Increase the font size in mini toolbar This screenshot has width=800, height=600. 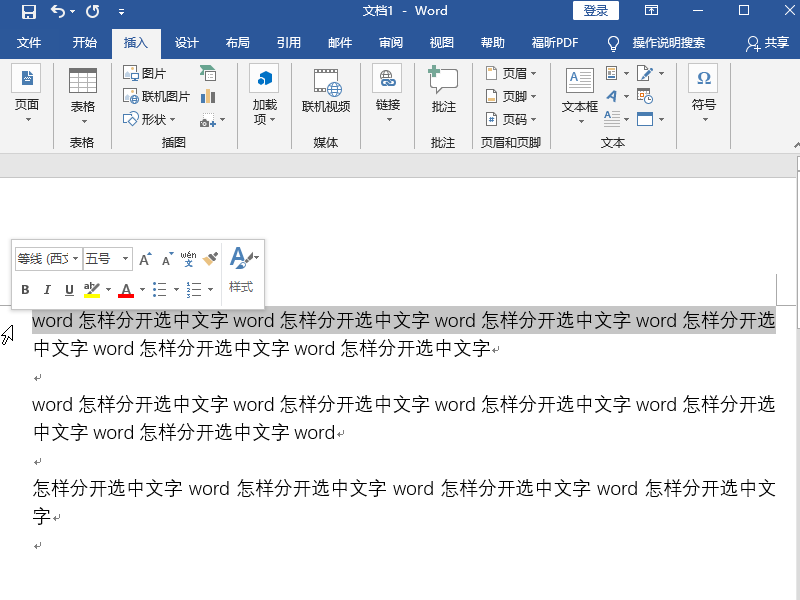click(x=145, y=259)
